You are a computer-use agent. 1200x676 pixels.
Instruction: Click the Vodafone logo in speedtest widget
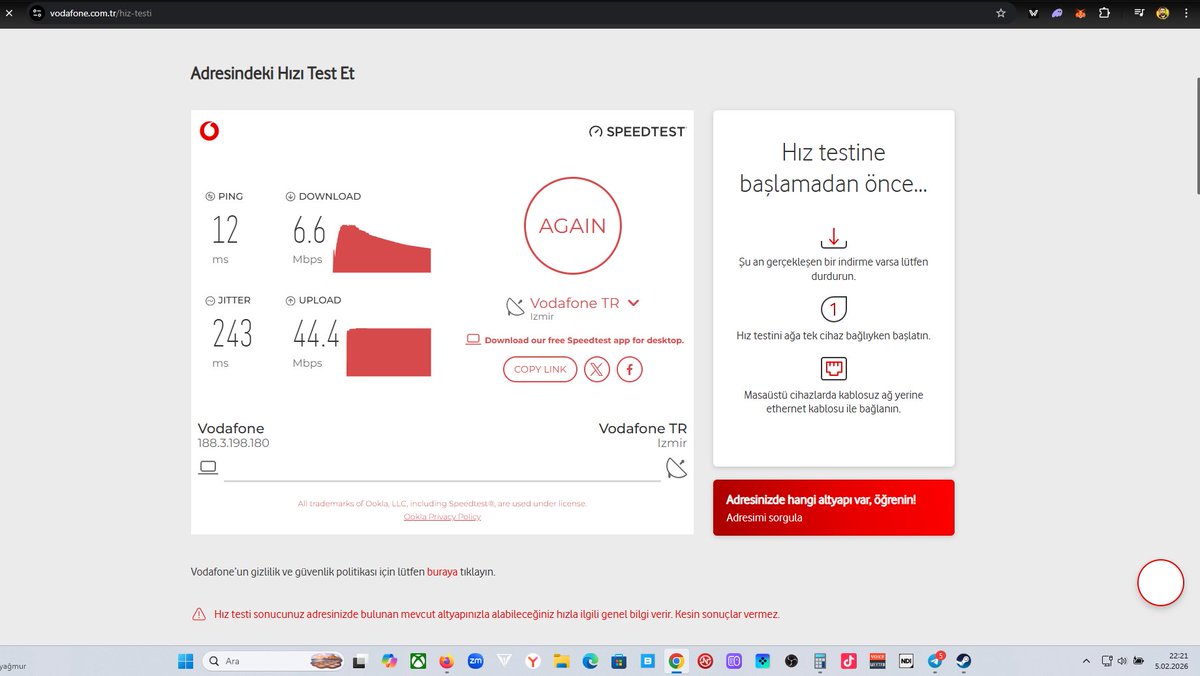(209, 131)
